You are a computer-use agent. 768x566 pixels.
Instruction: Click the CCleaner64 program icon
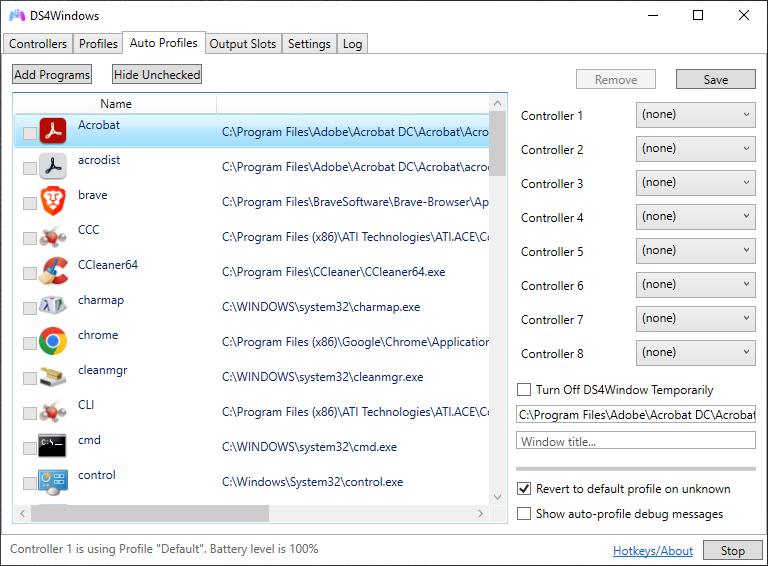click(x=53, y=271)
